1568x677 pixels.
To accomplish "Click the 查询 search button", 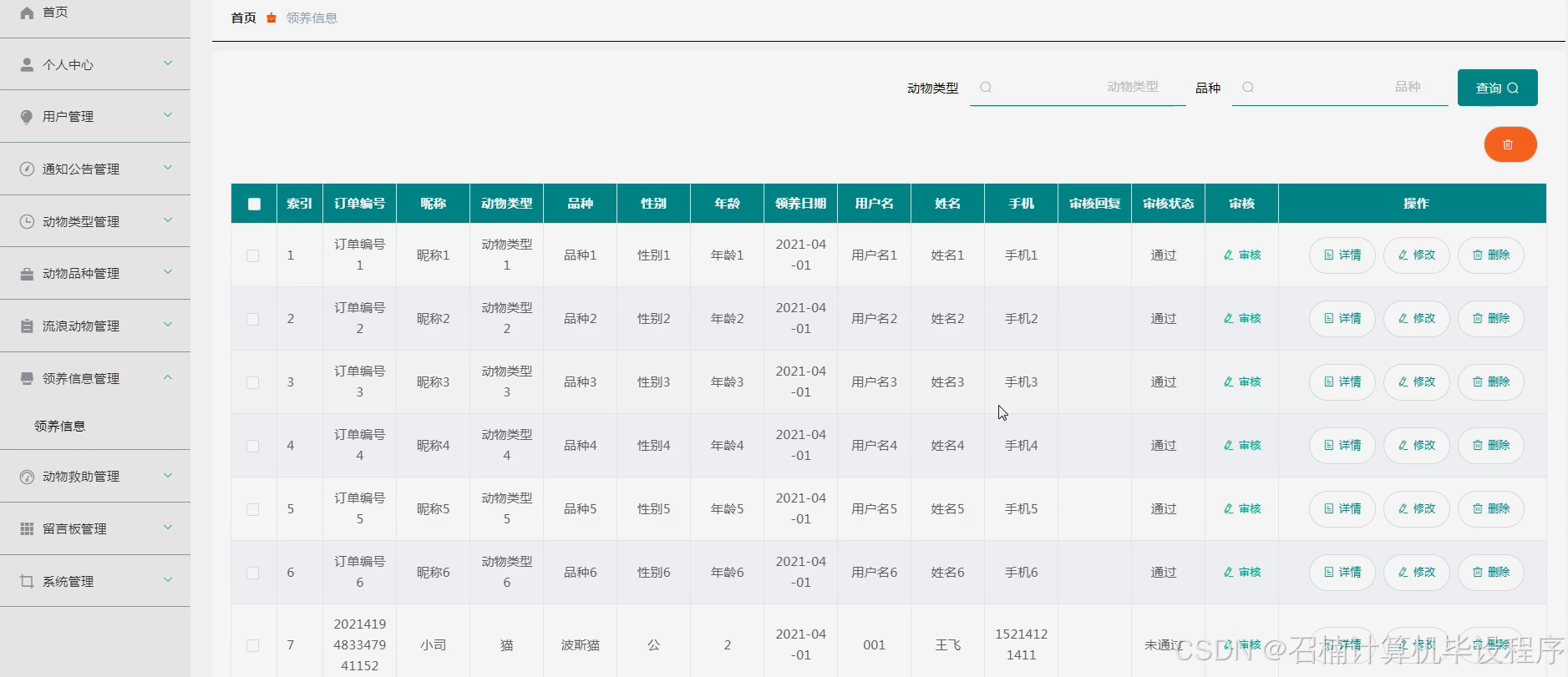I will click(1497, 88).
